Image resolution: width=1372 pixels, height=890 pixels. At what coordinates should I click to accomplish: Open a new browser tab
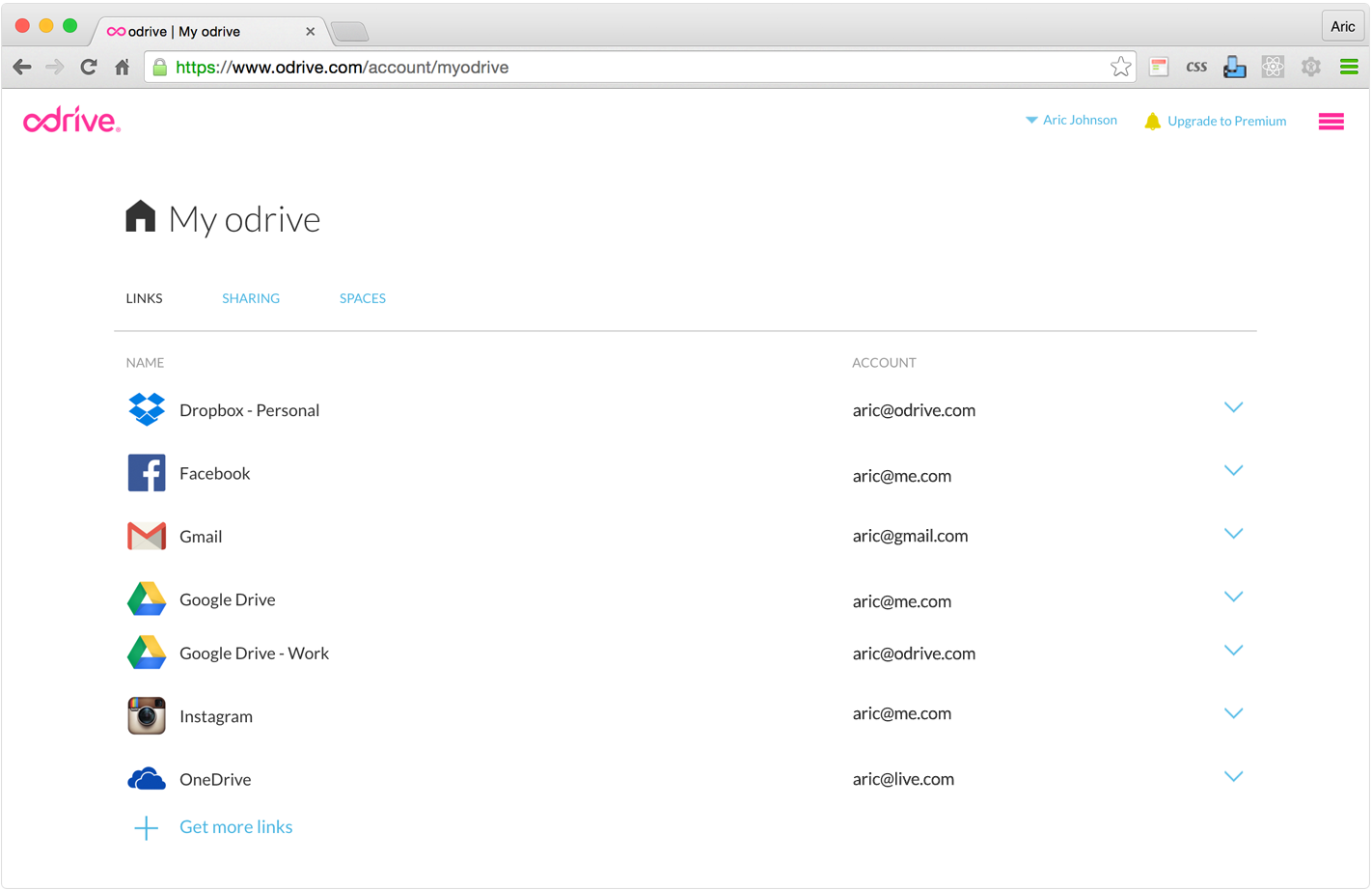tap(349, 32)
